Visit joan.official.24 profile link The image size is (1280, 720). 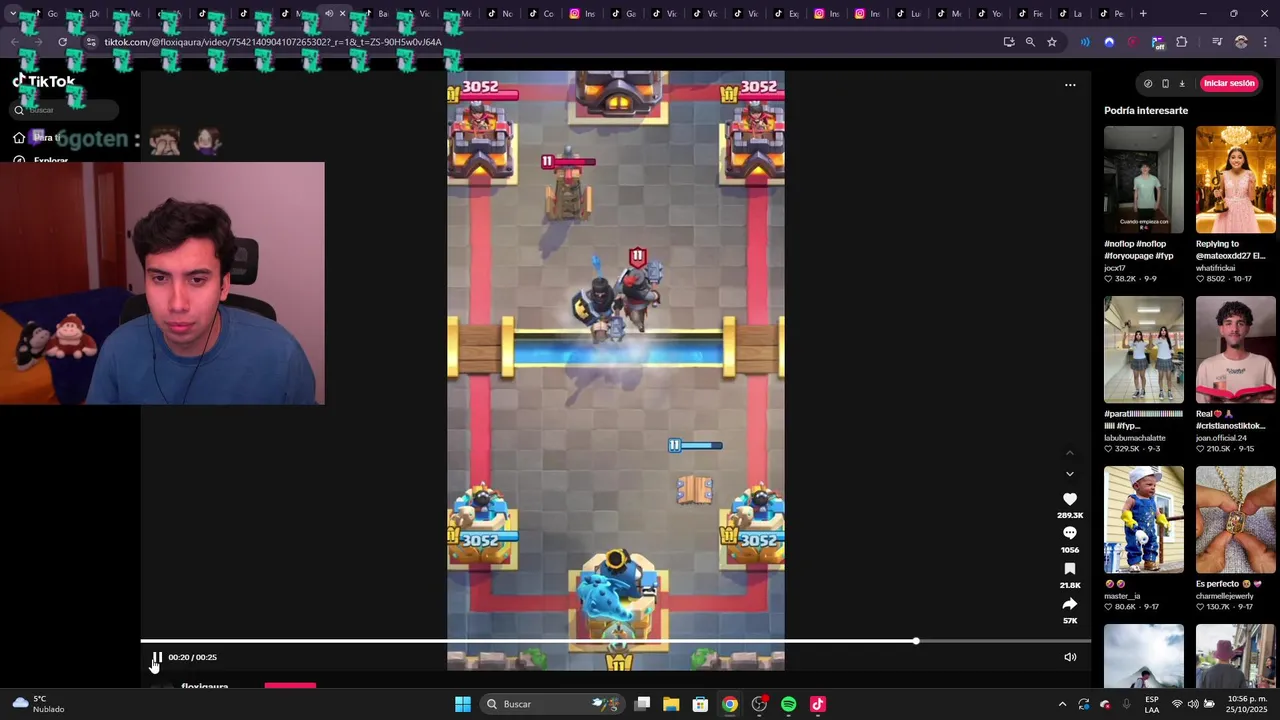1221,438
